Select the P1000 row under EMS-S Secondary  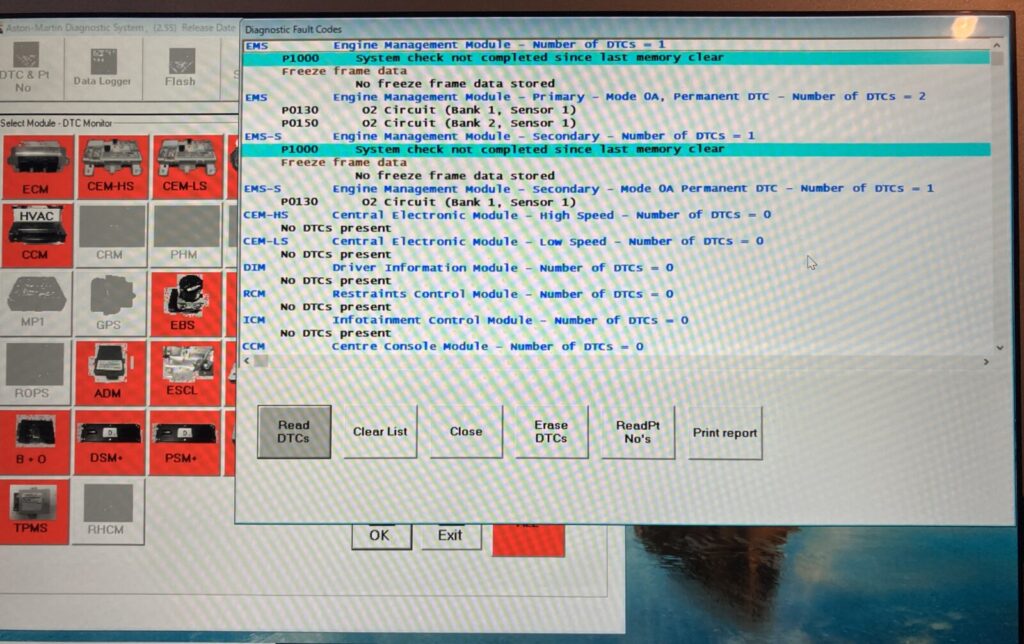click(x=616, y=150)
